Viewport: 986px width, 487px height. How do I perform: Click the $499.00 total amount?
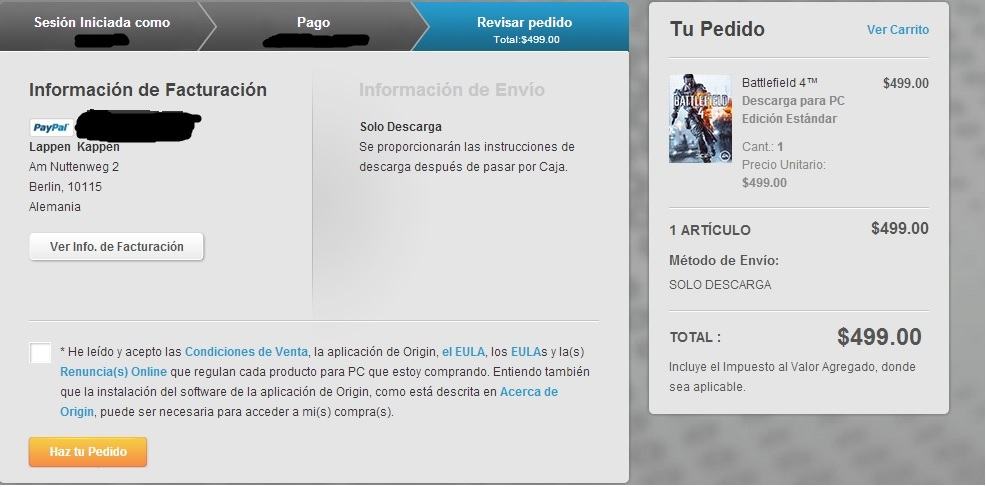pos(879,337)
